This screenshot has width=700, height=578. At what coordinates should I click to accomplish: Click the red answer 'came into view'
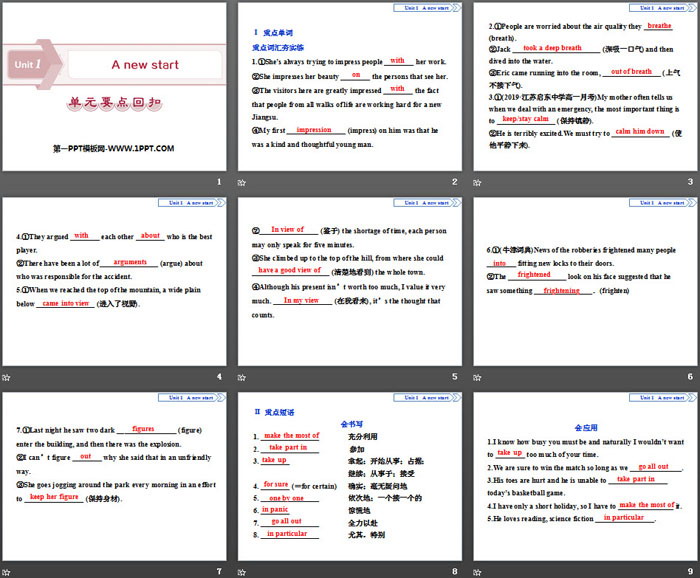[x=66, y=304]
